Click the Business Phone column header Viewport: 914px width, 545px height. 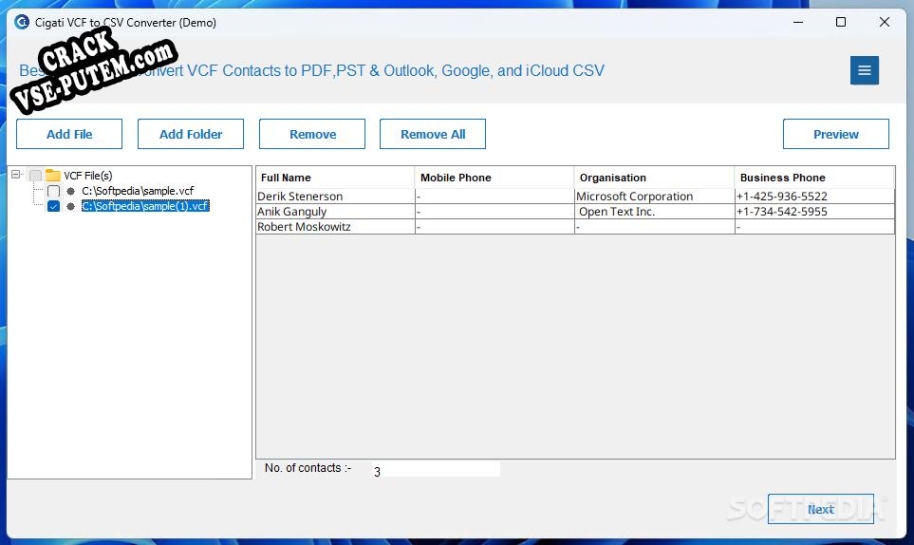pyautogui.click(x=814, y=177)
